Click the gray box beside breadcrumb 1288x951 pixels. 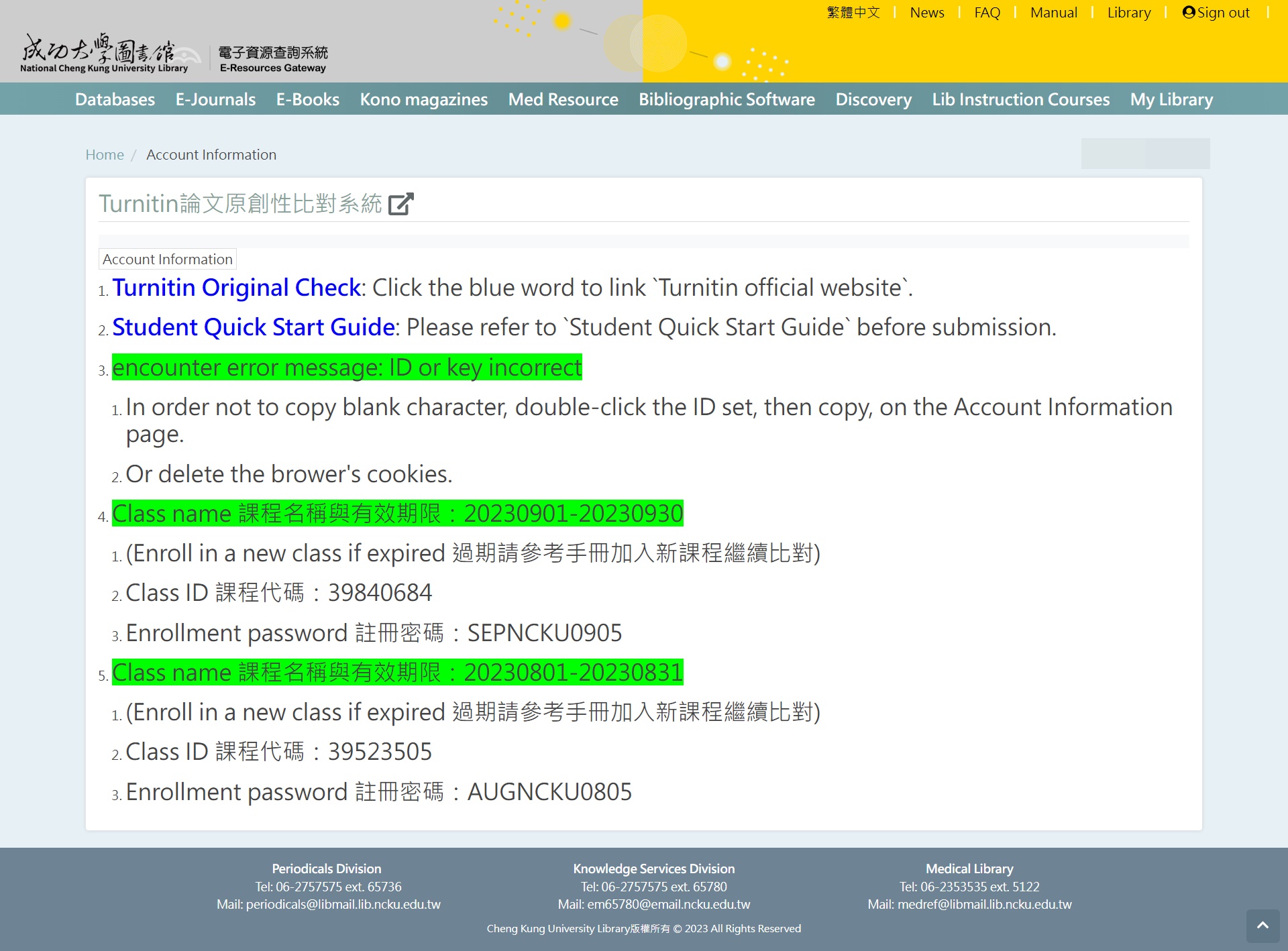pos(1145,154)
